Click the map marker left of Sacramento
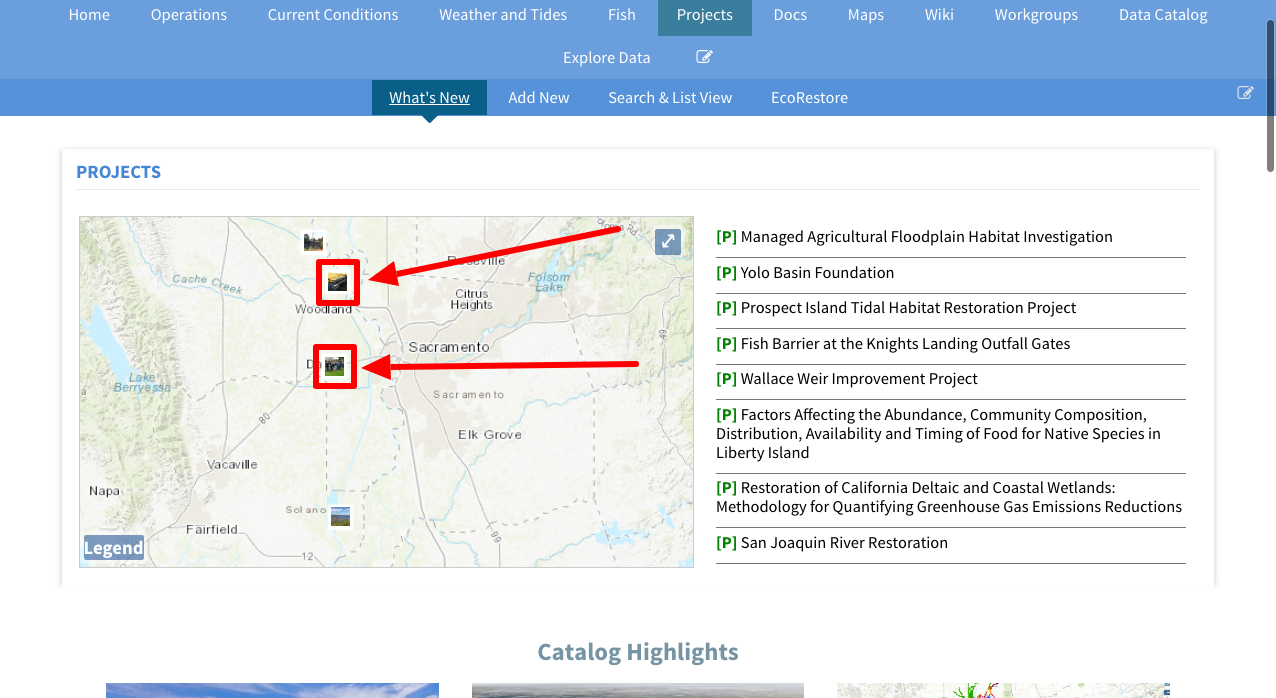 [x=335, y=366]
